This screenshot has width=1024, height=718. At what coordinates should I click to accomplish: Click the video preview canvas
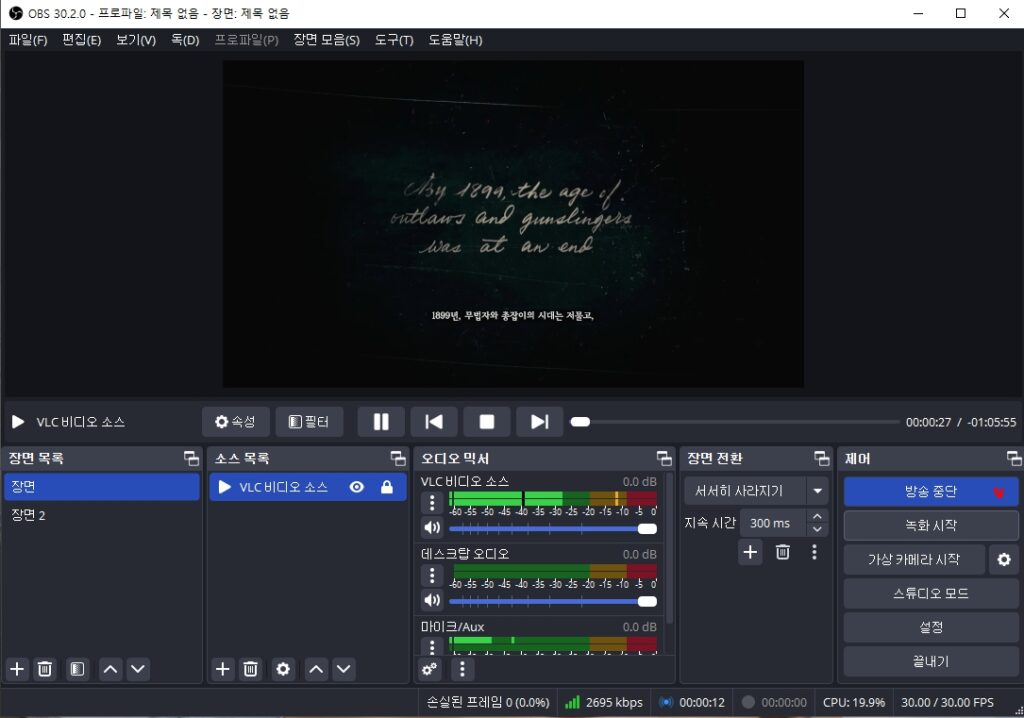click(513, 224)
